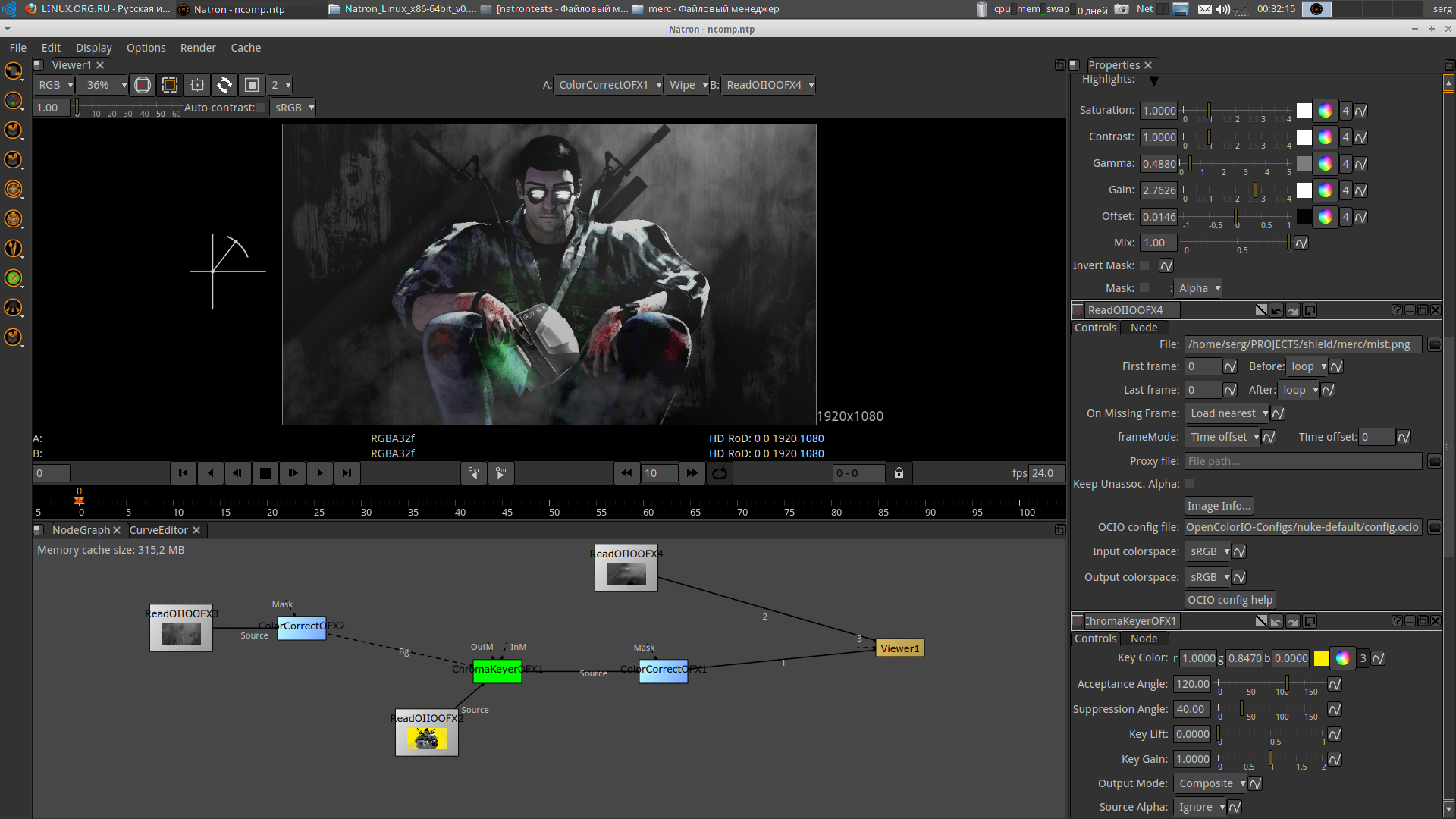Toggle ChromaKeyerOFX1 overlay color diagonal button

click(1260, 621)
